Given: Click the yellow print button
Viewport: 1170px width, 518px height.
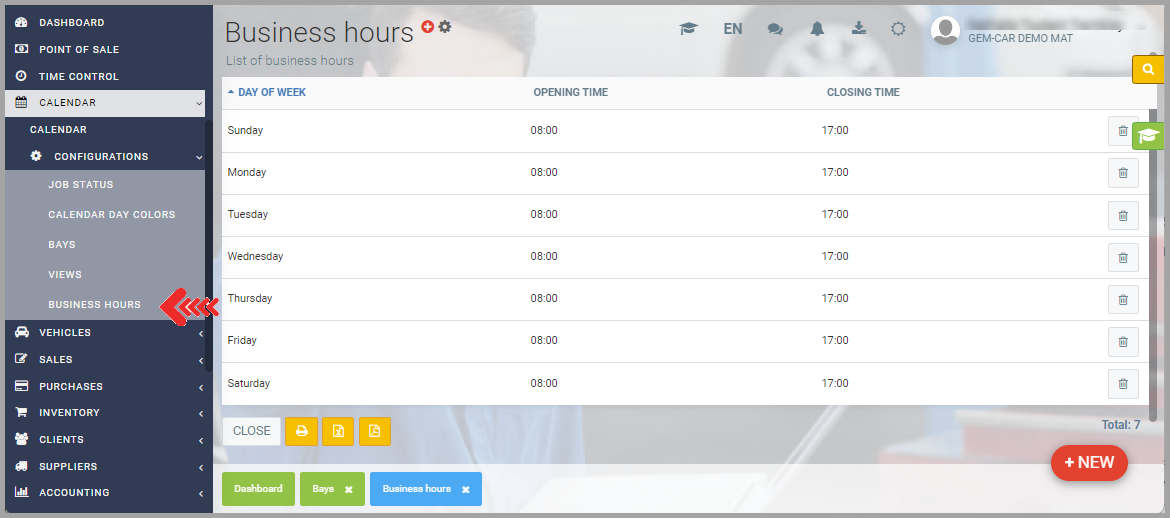Looking at the screenshot, I should point(301,431).
